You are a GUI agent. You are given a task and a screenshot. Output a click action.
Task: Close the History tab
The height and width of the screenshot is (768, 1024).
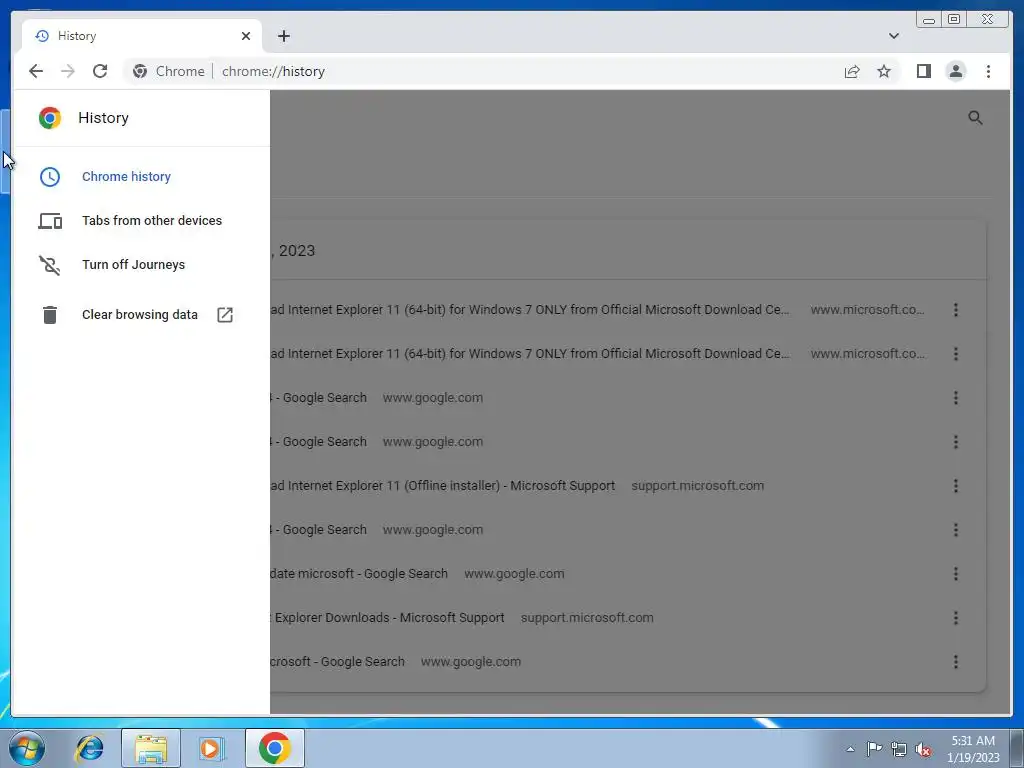[x=246, y=36]
